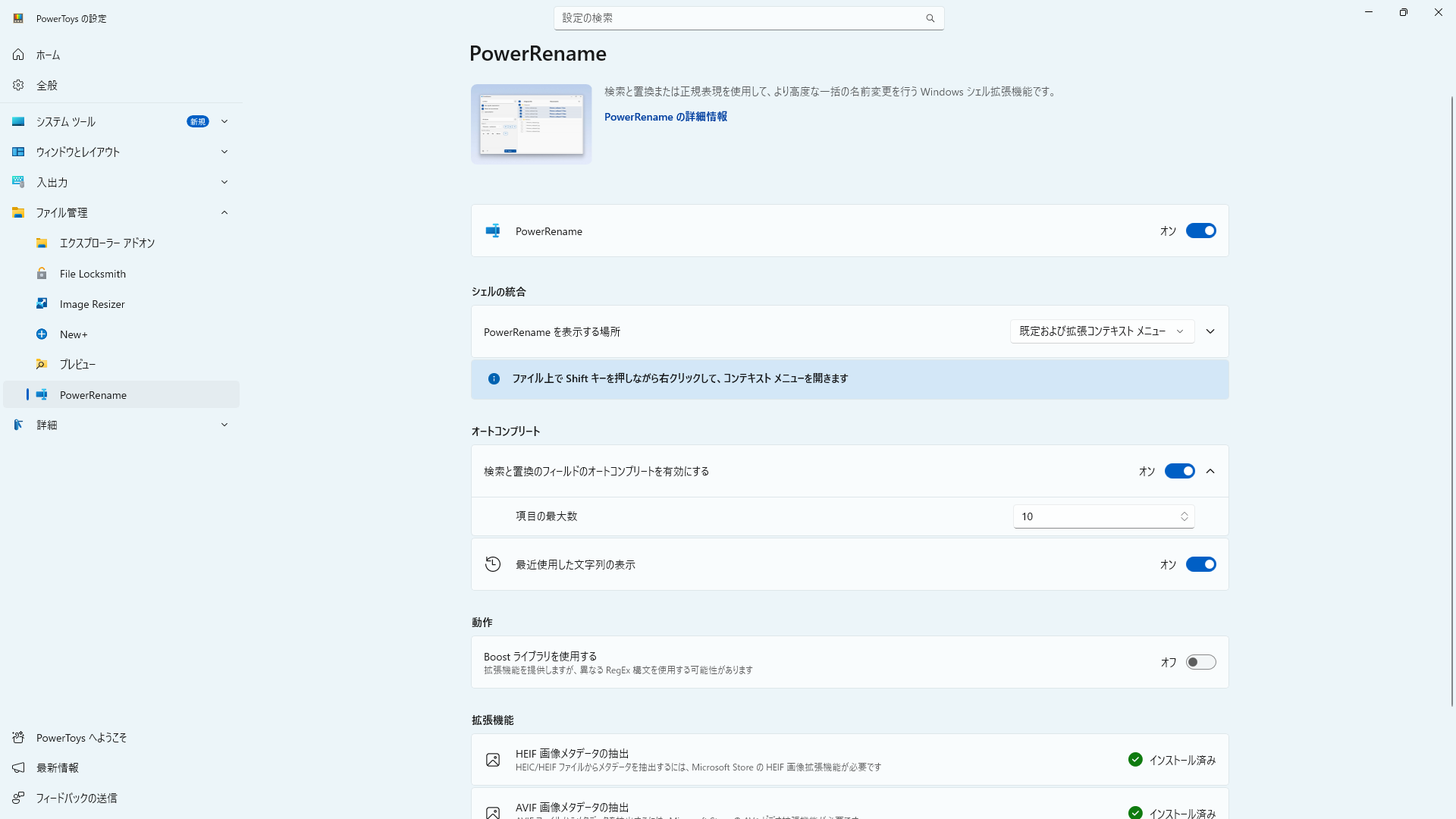Image resolution: width=1456 pixels, height=819 pixels.
Task: Click the history clock icon
Action: tap(493, 564)
